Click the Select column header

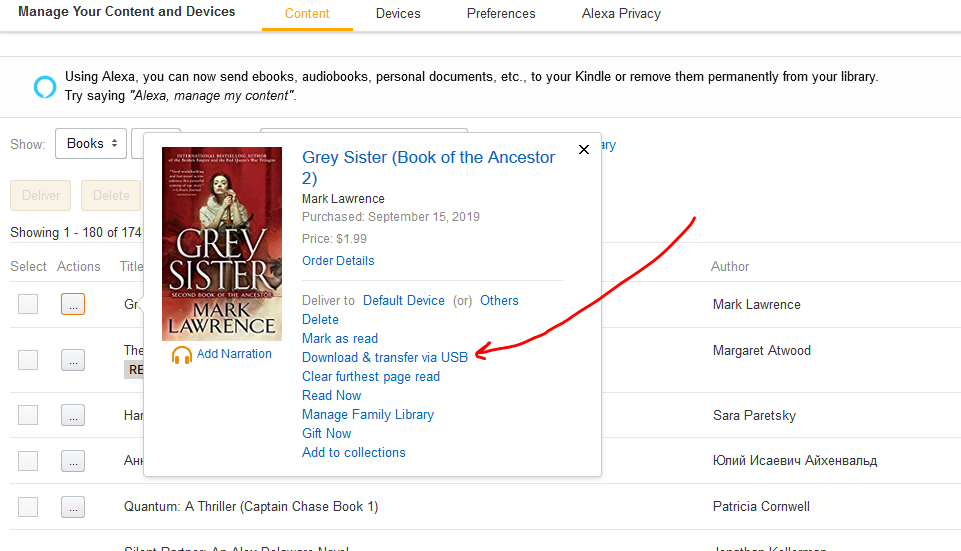click(x=28, y=267)
